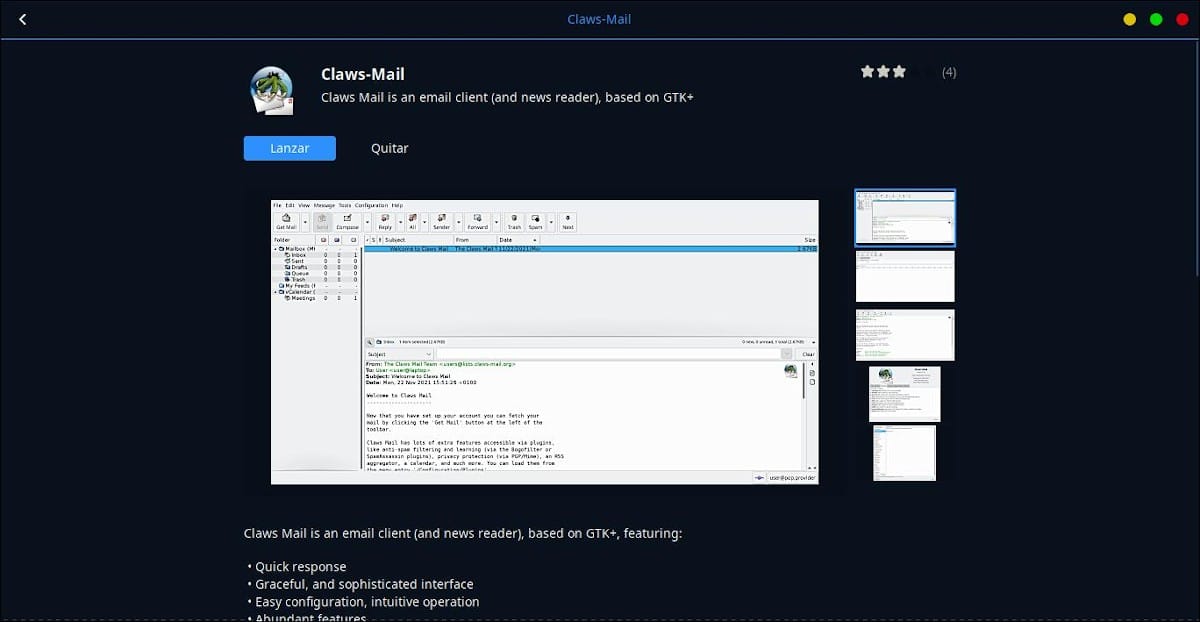Screen dimensions: 1200x622
Task: Open the review count (4) next to stars
Action: tap(948, 72)
